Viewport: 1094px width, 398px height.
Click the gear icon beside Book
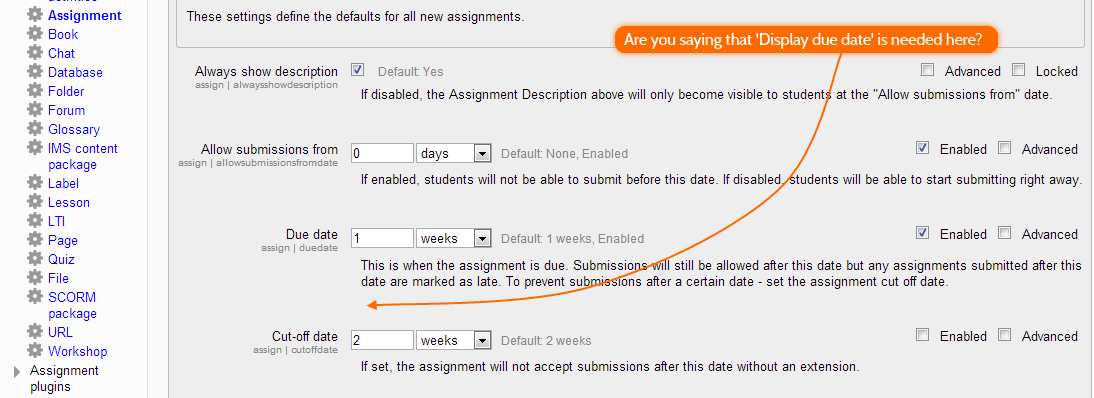point(35,34)
